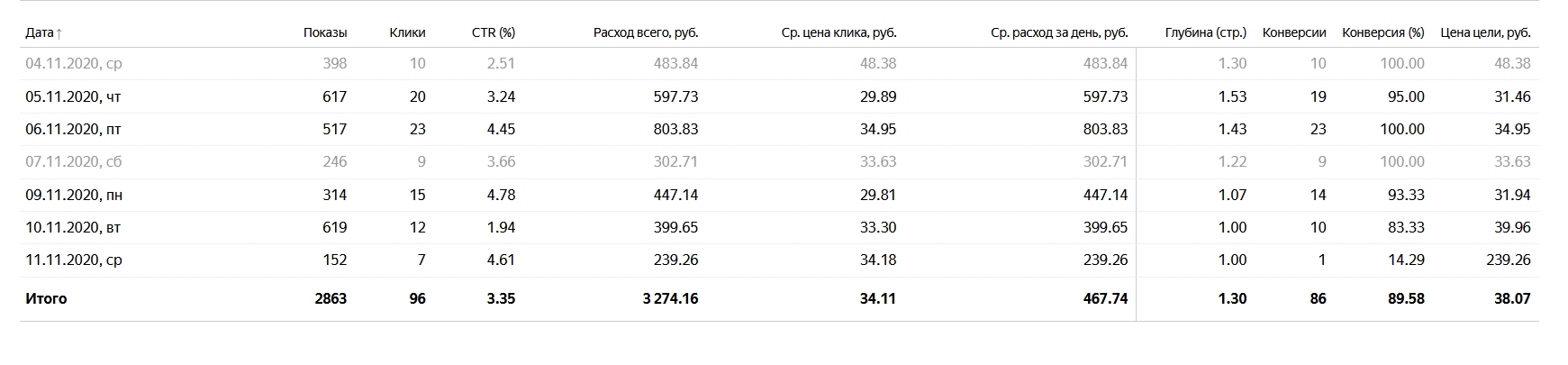
Task: Click the Конверсии column header
Action: click(x=1294, y=32)
